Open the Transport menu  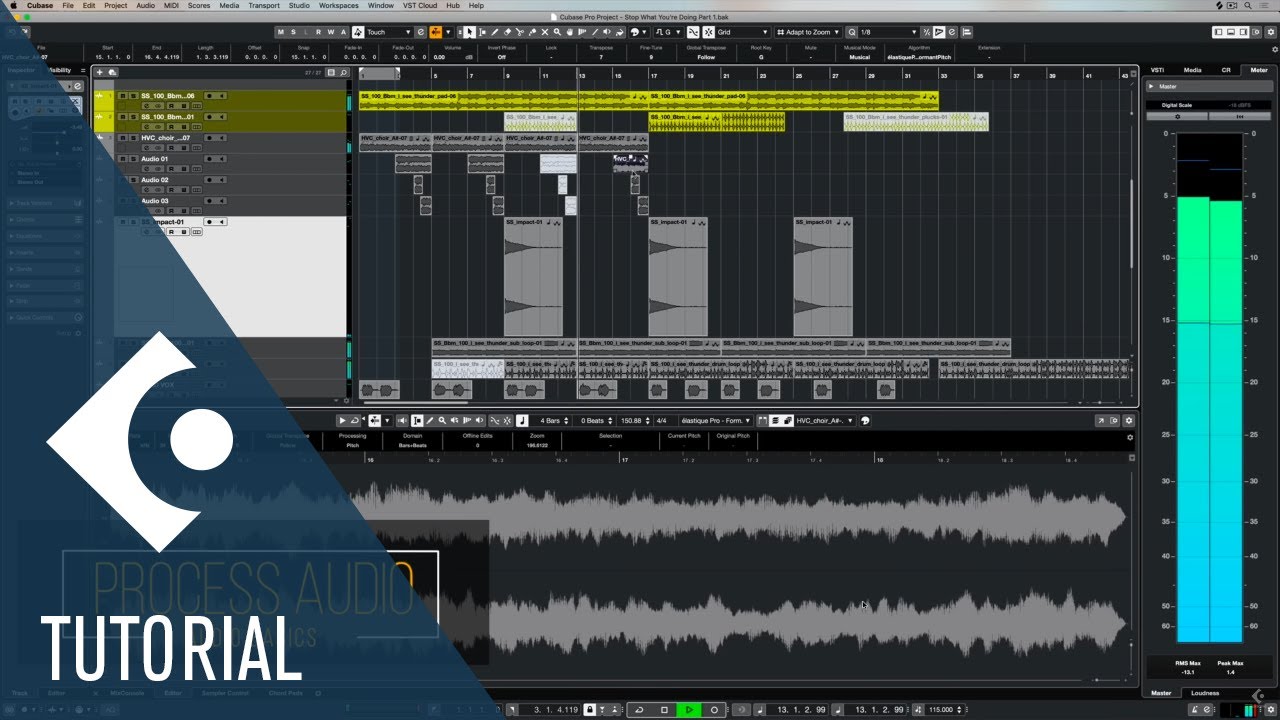(x=264, y=5)
